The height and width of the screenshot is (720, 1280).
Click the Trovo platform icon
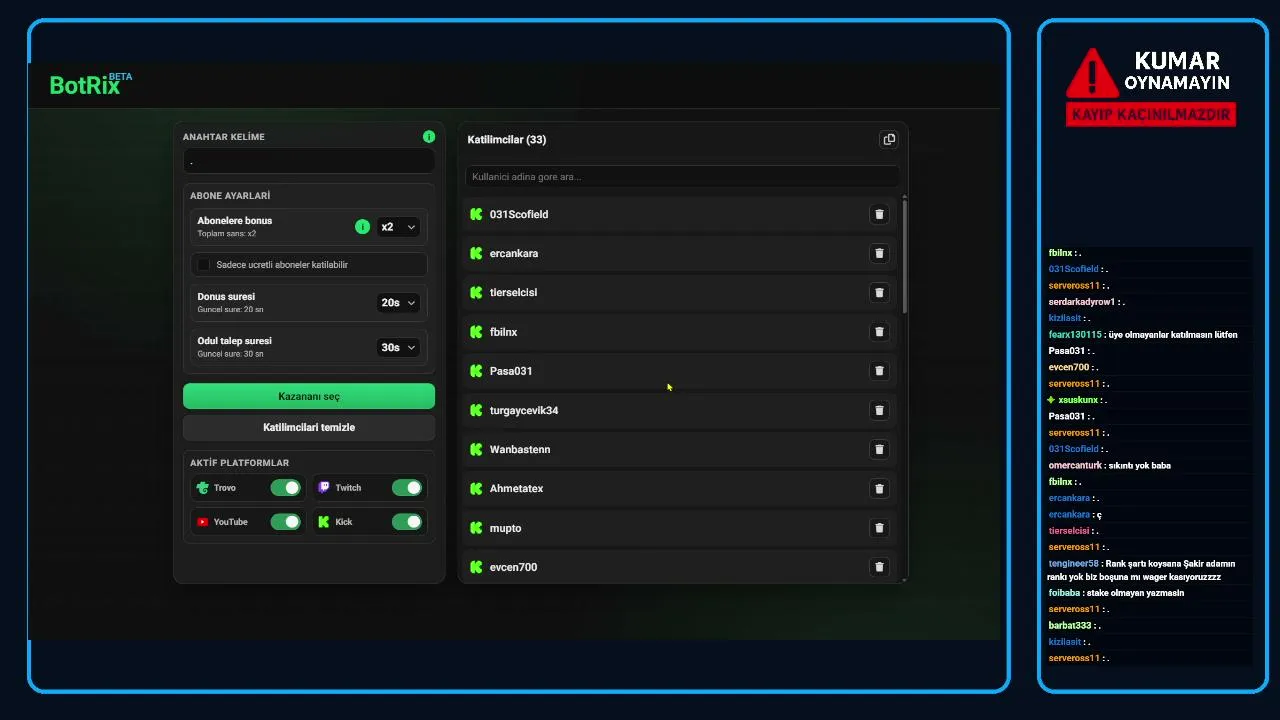tap(203, 488)
